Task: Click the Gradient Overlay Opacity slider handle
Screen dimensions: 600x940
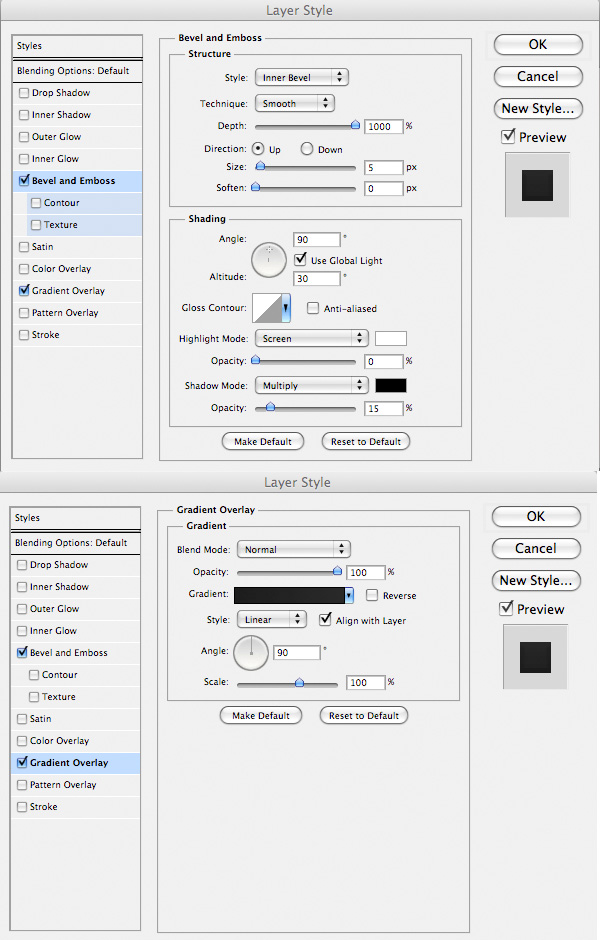Action: pyautogui.click(x=337, y=571)
